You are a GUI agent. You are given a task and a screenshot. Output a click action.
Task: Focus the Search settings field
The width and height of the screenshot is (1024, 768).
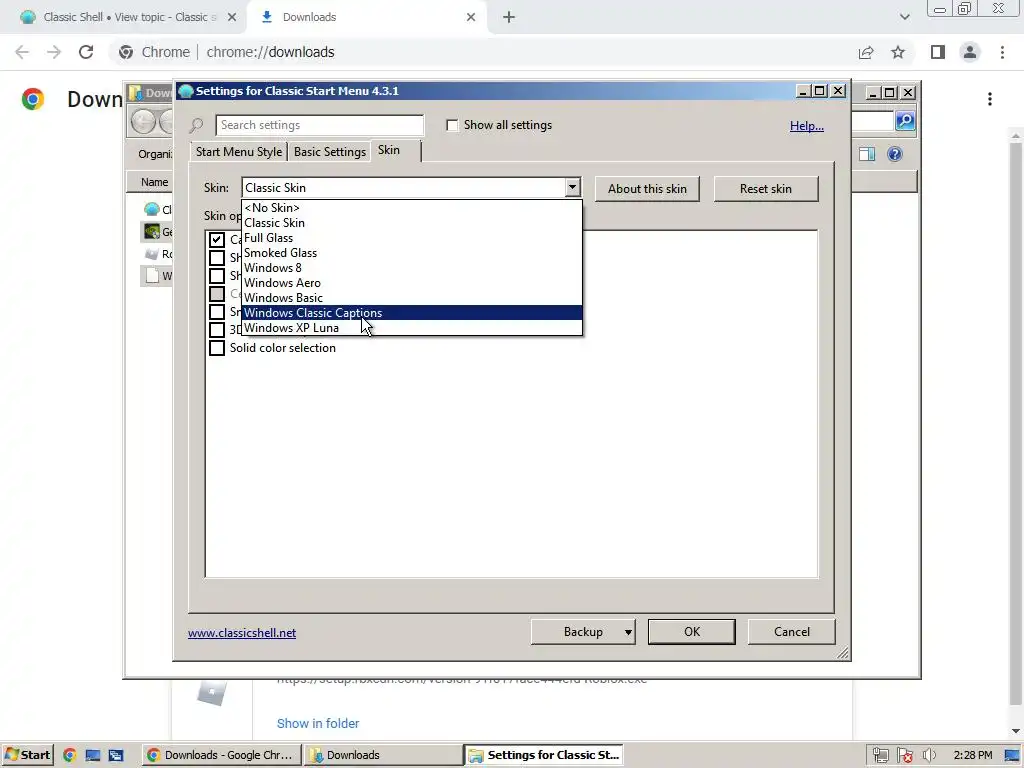(319, 125)
